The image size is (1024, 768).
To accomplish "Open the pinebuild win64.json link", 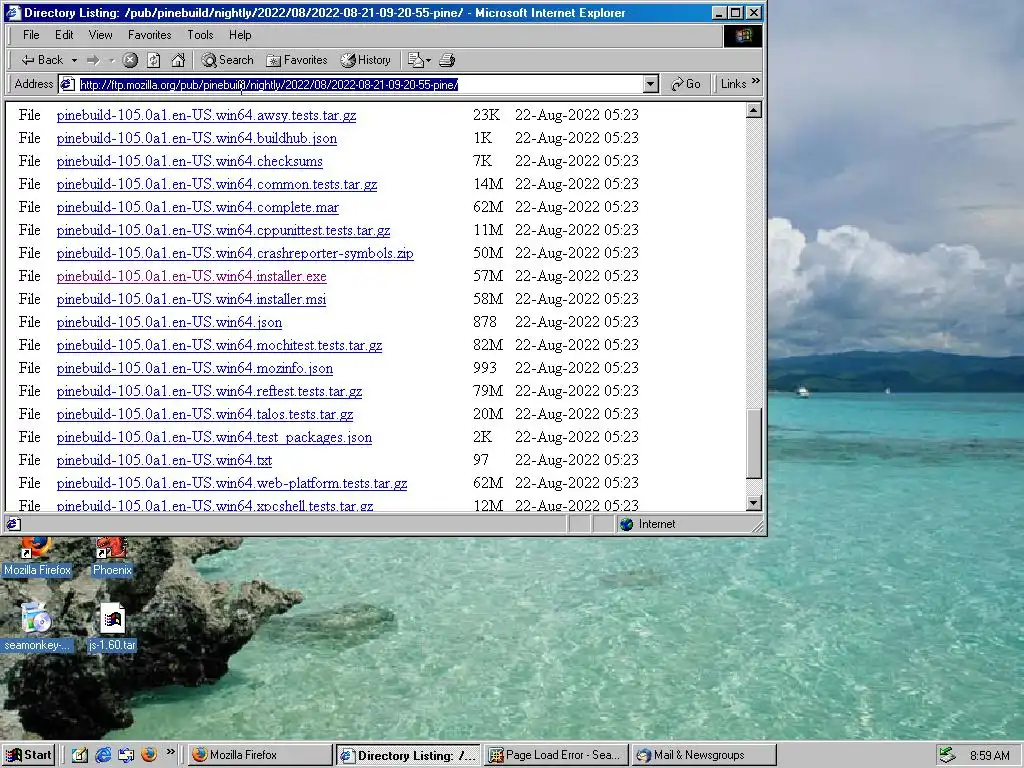I will 169,323.
